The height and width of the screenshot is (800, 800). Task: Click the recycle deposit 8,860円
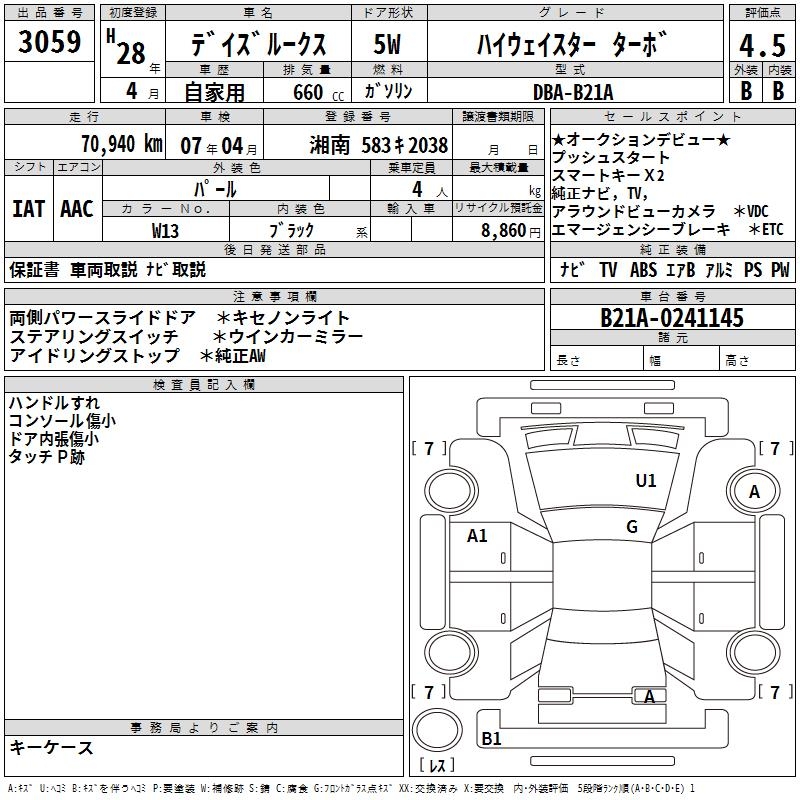(x=511, y=231)
